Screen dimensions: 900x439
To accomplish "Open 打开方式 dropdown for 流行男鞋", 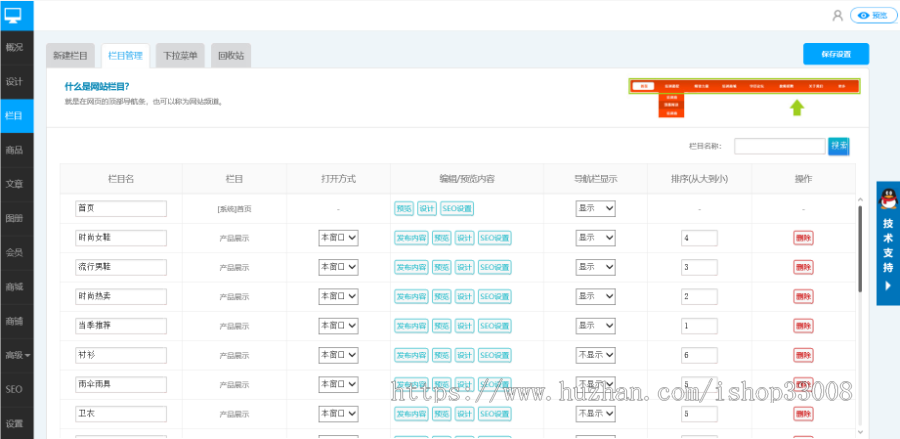I will pos(338,267).
